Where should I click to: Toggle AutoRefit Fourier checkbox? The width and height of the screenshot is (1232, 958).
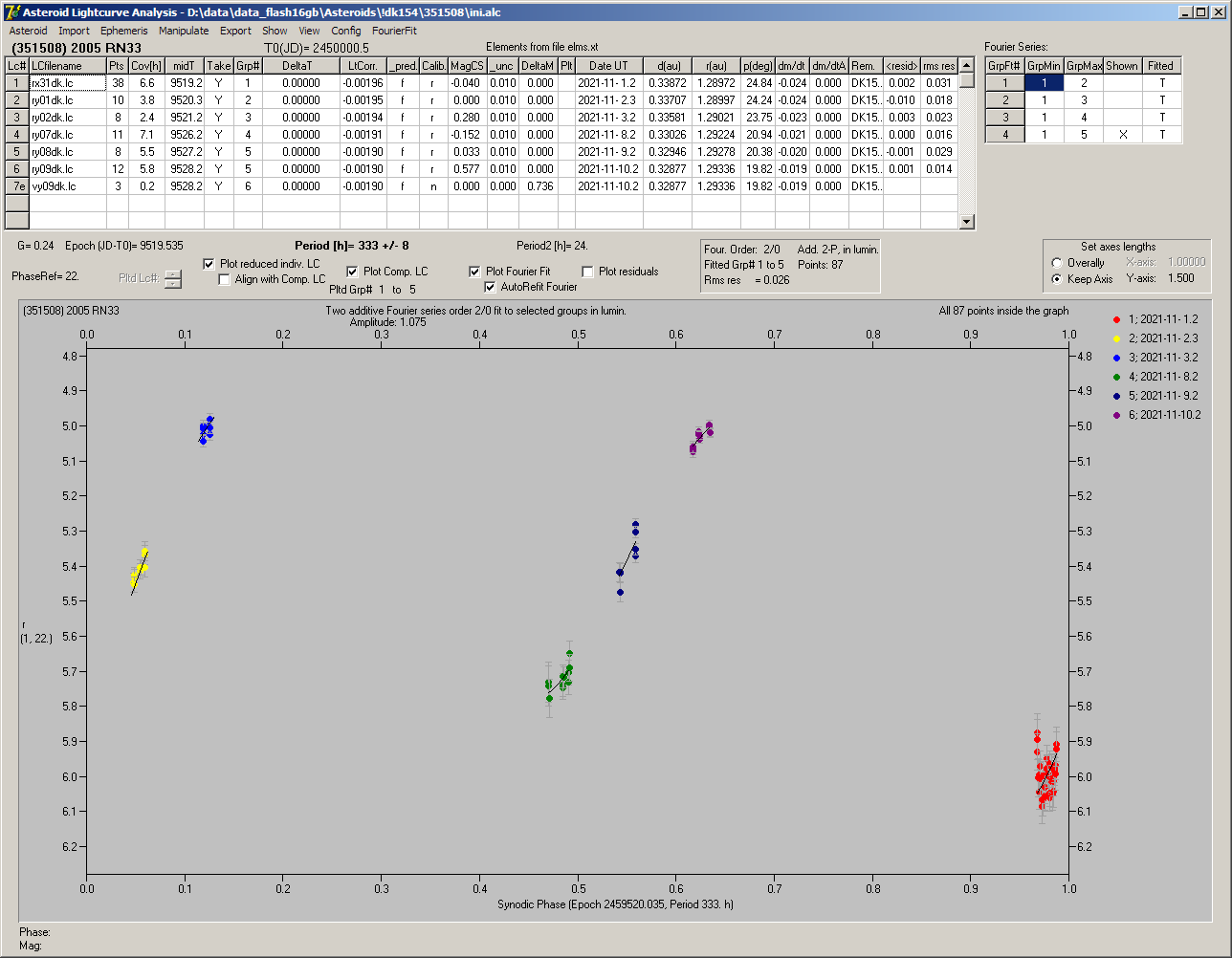[x=491, y=287]
